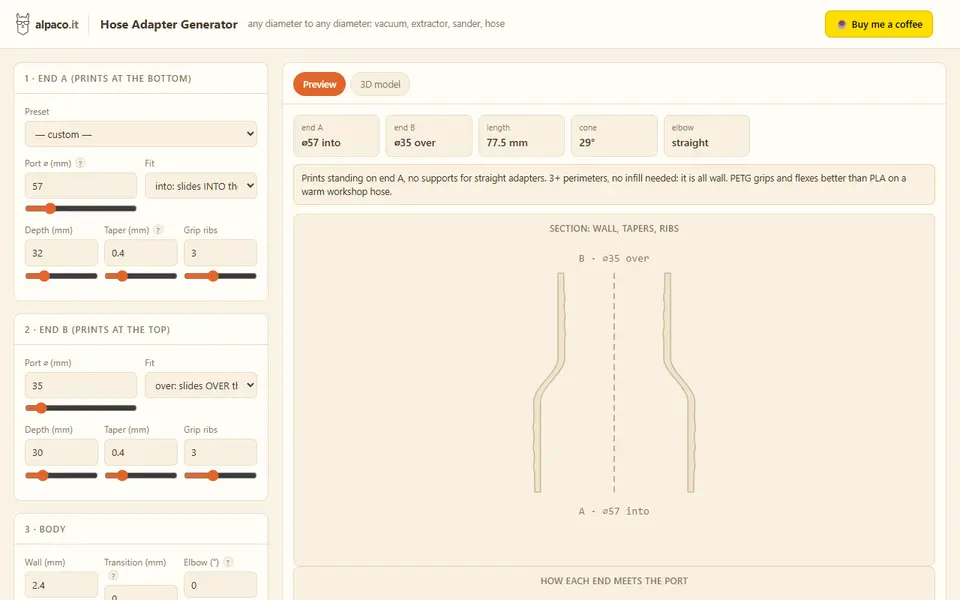
Task: Click the 'elbow straight' summary card
Action: [707, 136]
